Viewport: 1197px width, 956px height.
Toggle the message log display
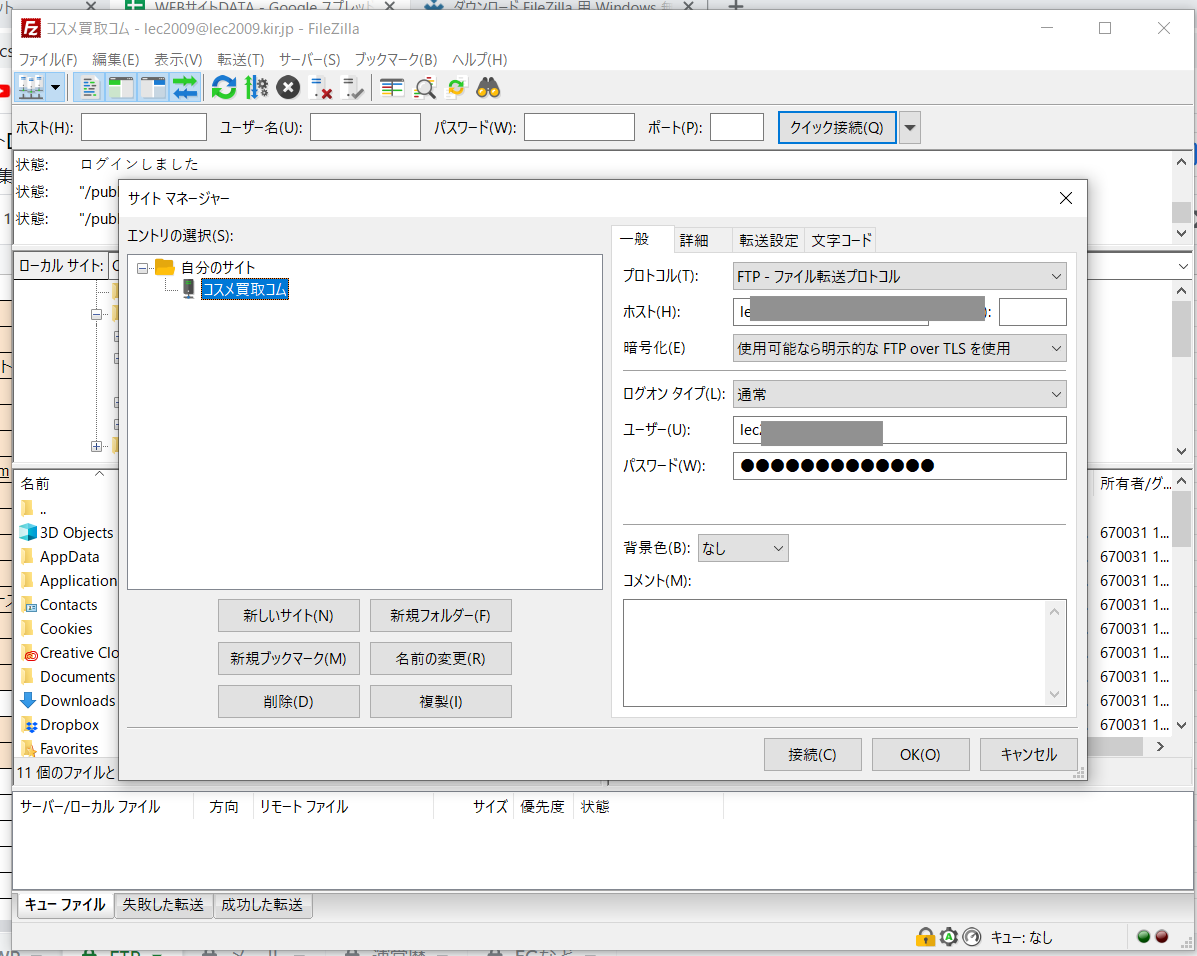coord(90,88)
